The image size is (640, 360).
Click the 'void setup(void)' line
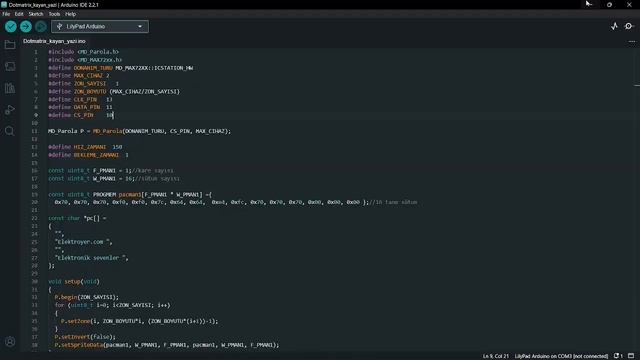coord(74,281)
